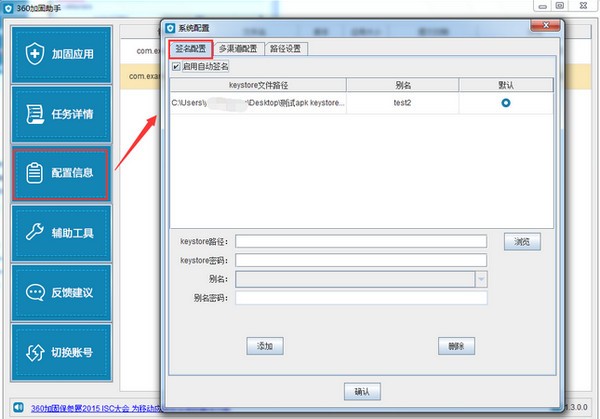Screen dimensions: 600x419
Task: Select default radio button for test2 keystore
Action: click(505, 103)
